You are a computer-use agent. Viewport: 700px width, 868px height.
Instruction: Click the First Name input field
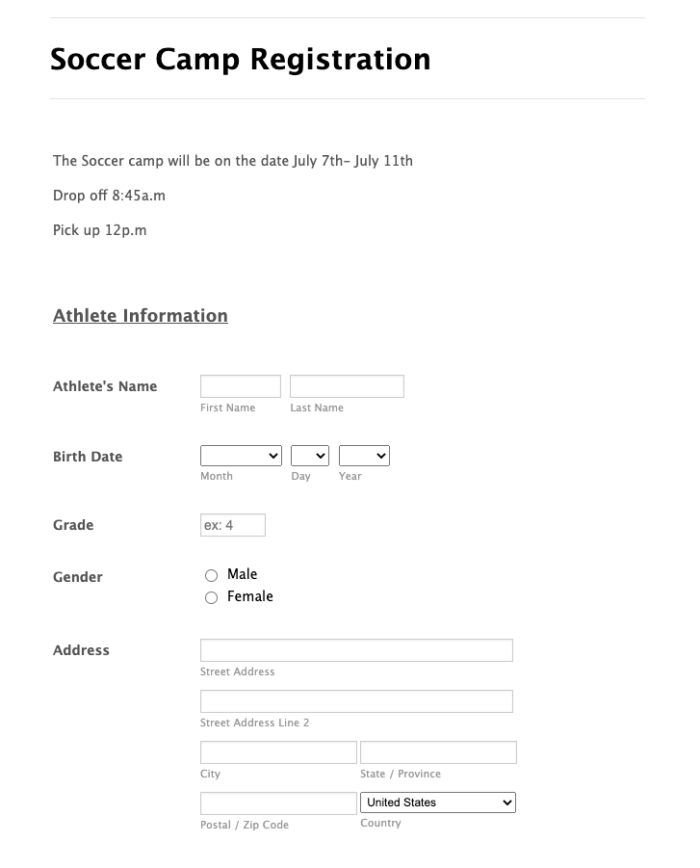[x=241, y=387]
